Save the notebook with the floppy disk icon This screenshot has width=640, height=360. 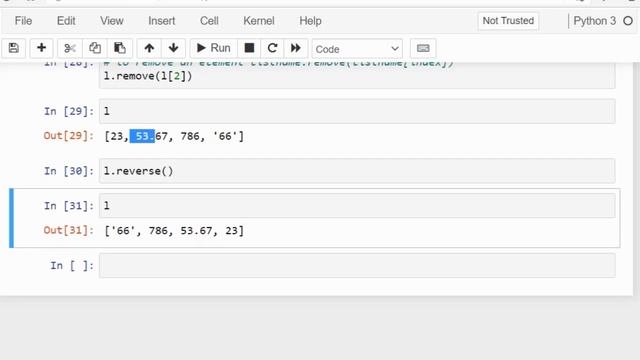click(x=13, y=48)
